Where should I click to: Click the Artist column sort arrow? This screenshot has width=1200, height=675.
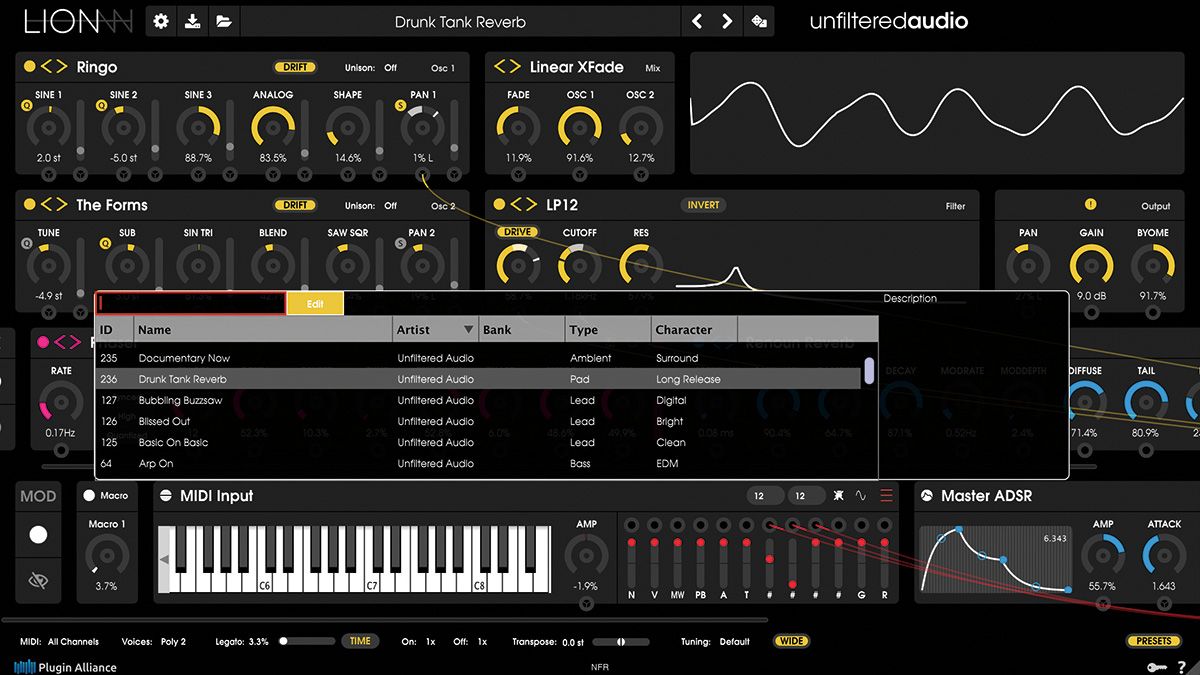(467, 330)
